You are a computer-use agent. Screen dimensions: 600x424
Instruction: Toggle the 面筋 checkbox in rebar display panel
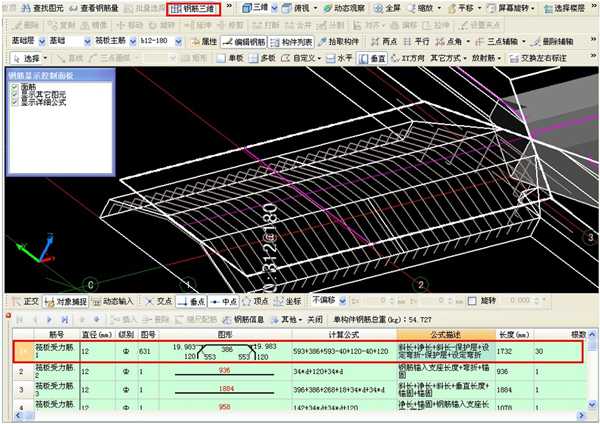(x=15, y=88)
